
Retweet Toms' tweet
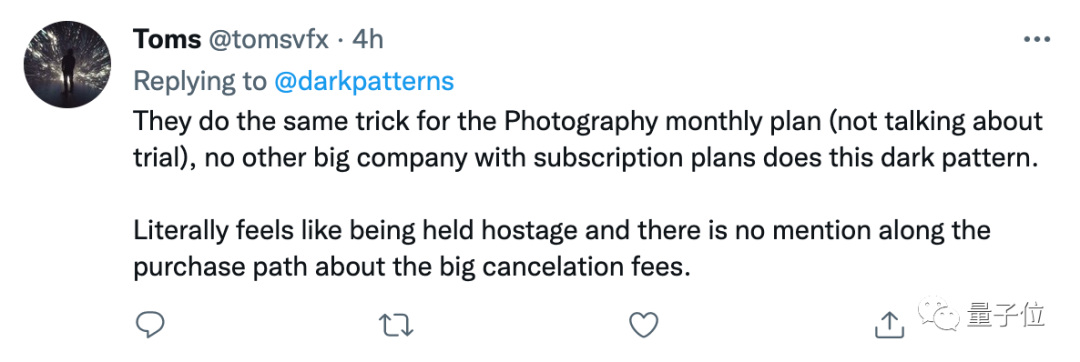(x=397, y=326)
